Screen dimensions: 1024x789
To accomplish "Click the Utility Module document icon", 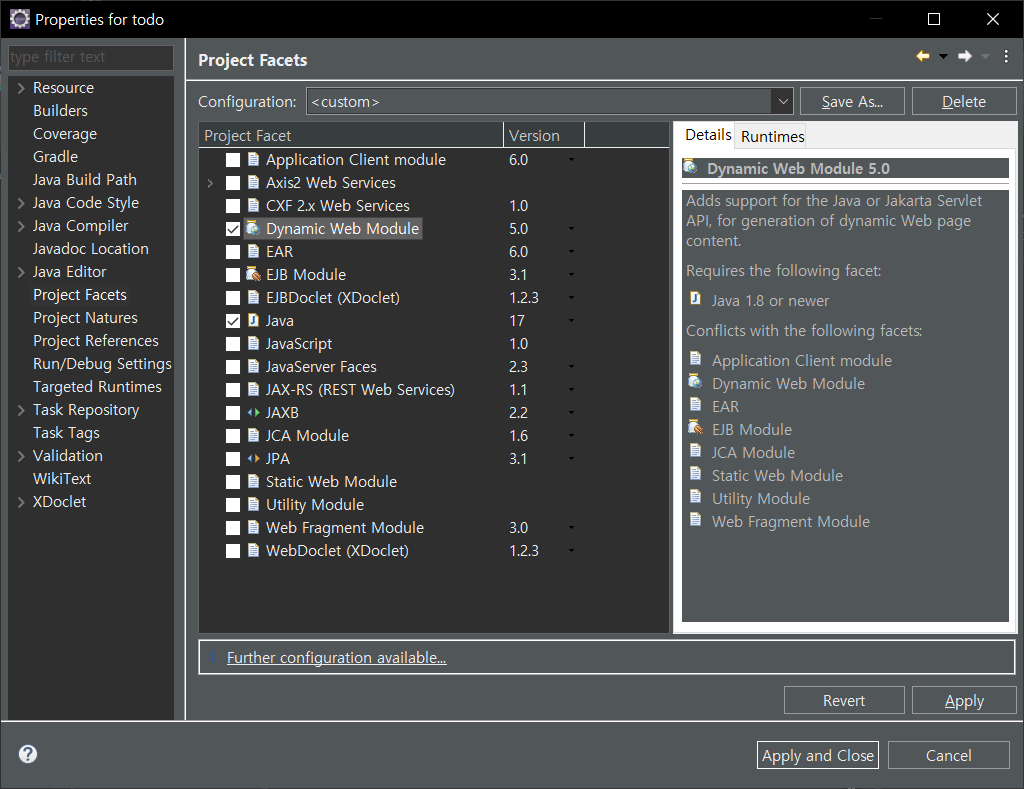I will tap(253, 504).
